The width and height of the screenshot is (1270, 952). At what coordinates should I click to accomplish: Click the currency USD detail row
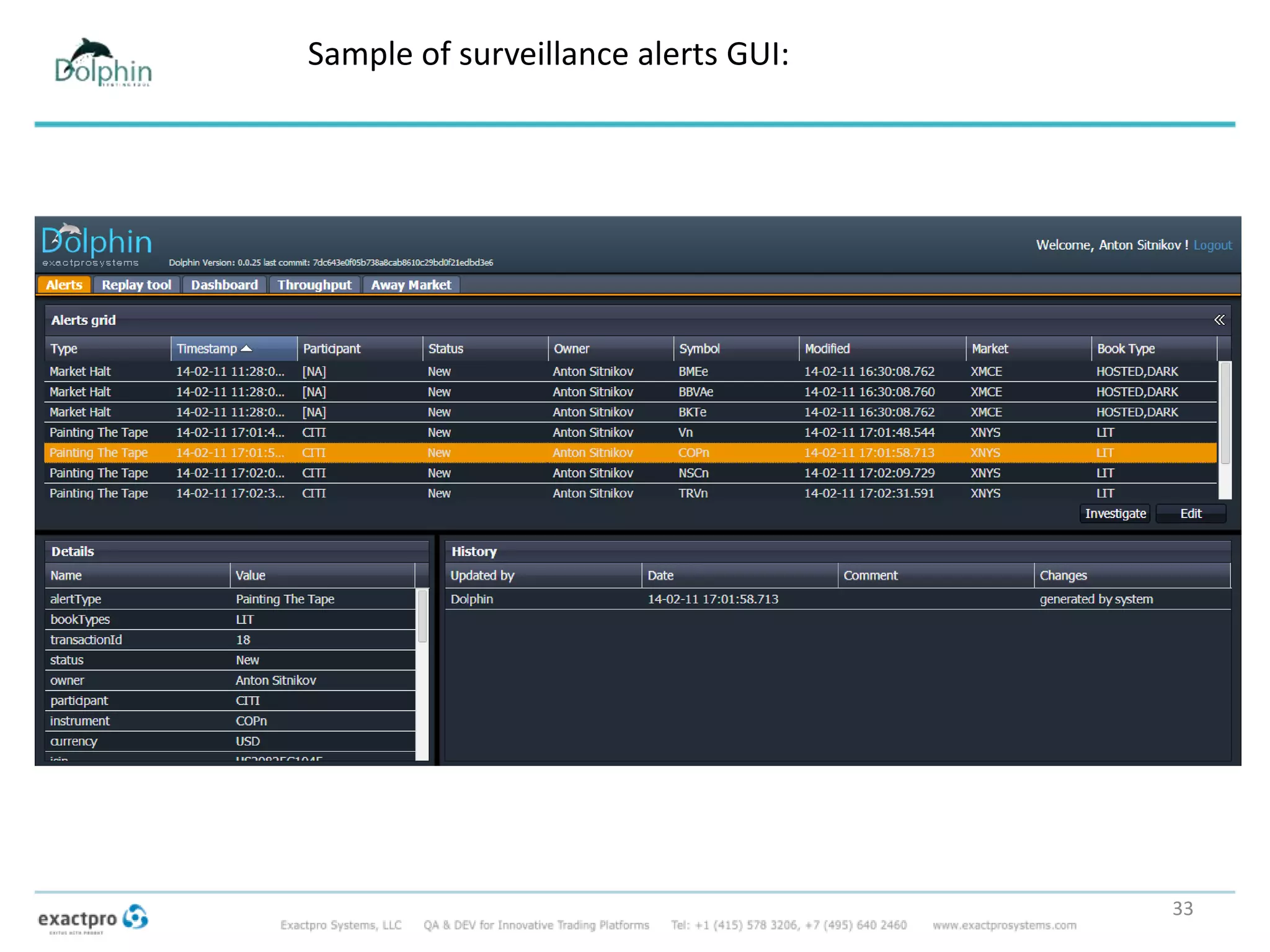[230, 741]
